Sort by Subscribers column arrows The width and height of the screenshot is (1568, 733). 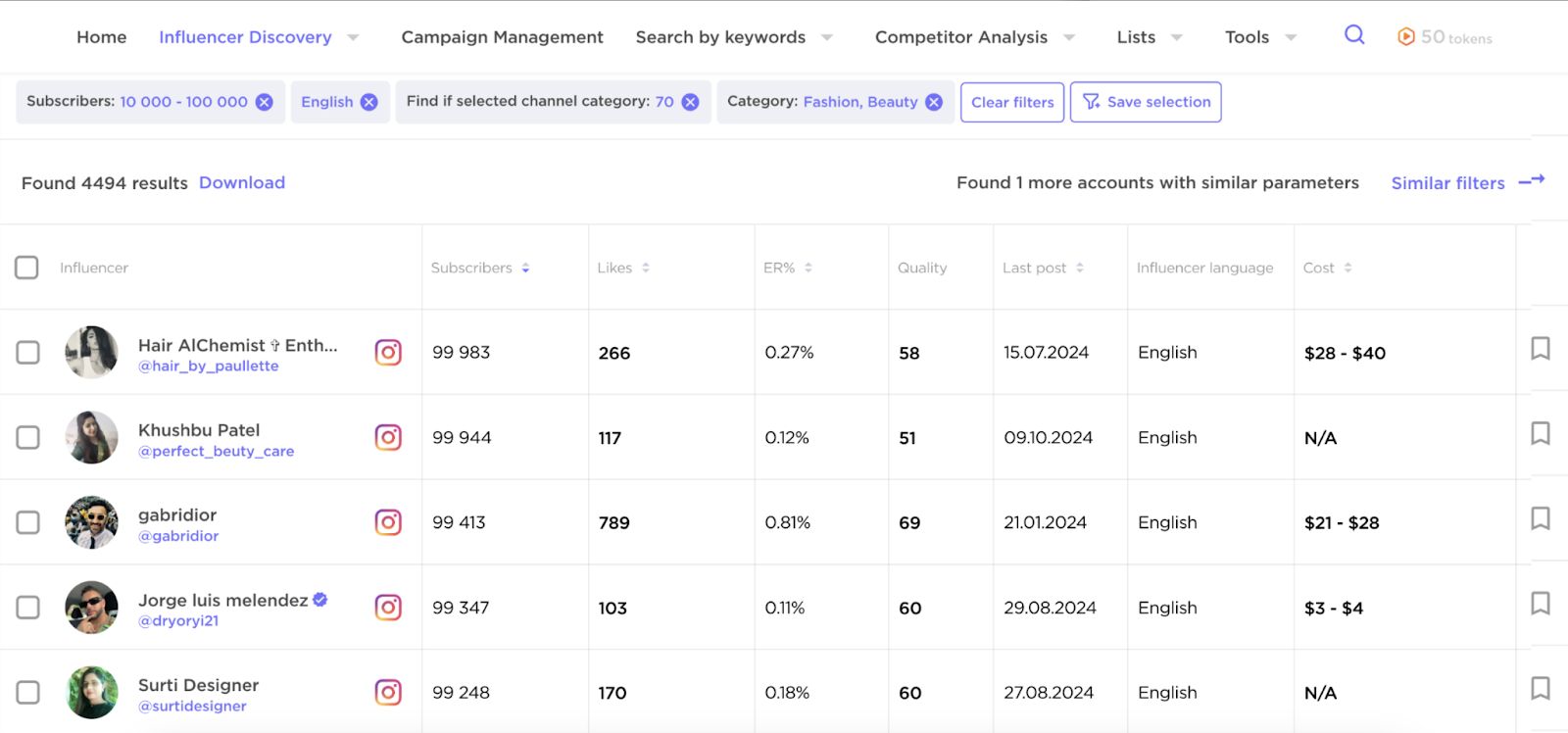point(525,269)
